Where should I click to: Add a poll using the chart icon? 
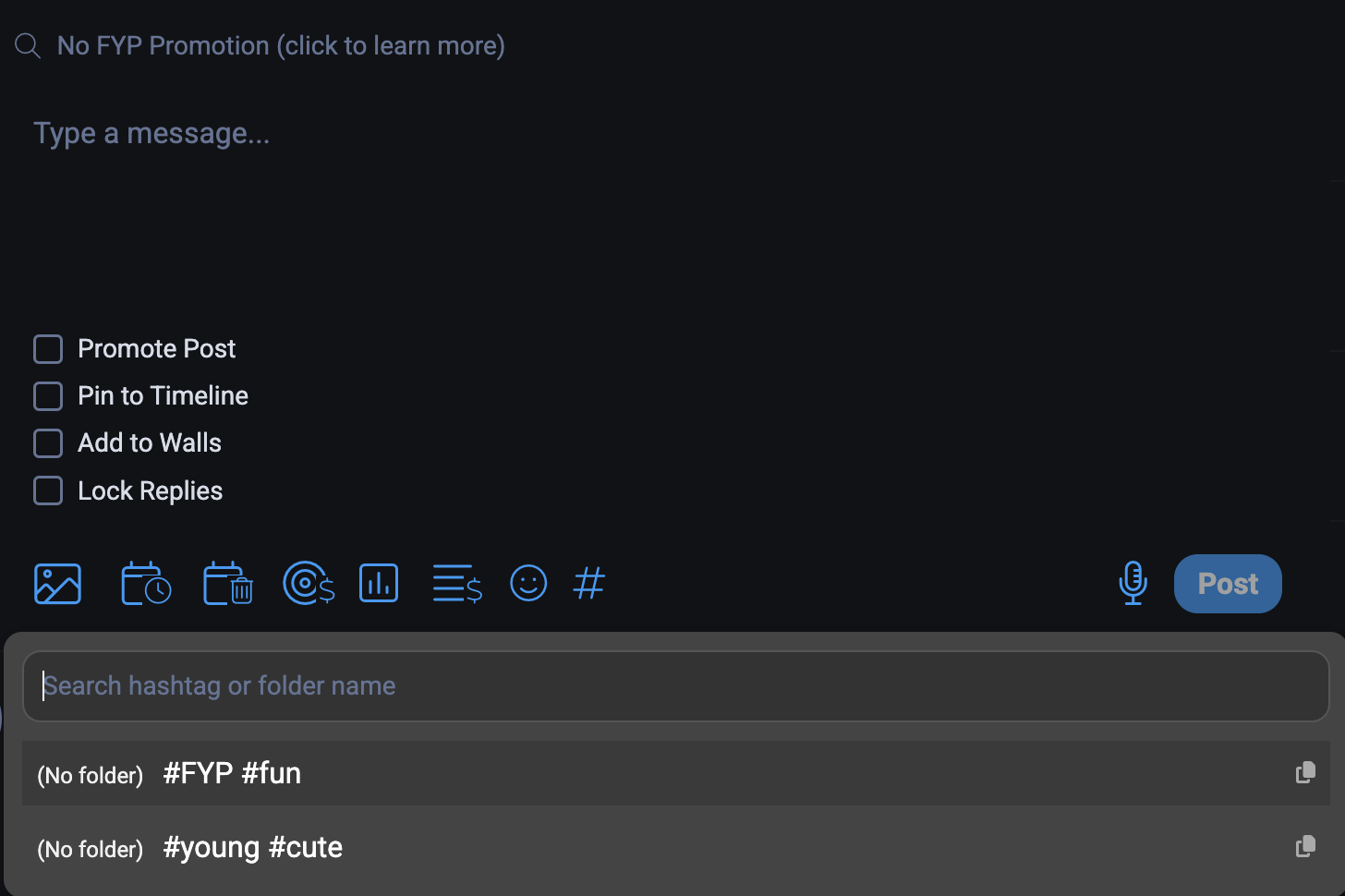[x=379, y=584]
